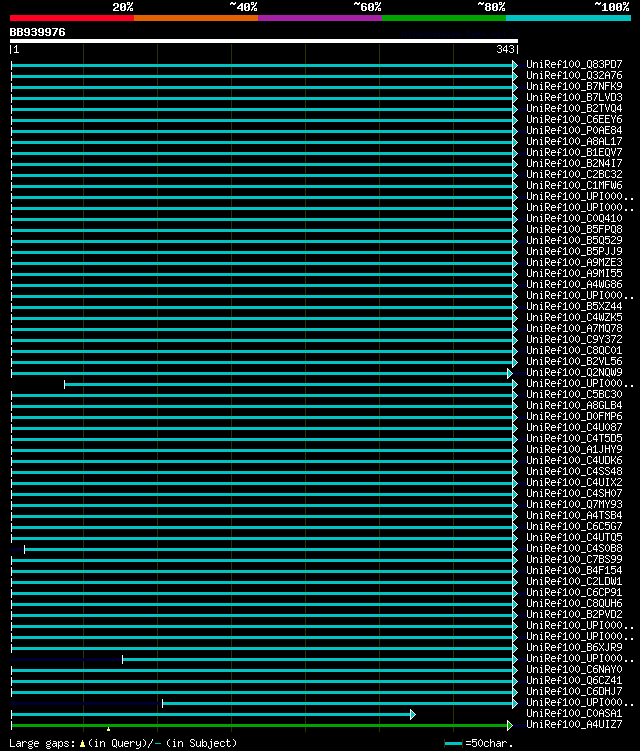The height and width of the screenshot is (751, 640).
Task: Select the UniRef100_A8AL17 label
Action: click(574, 141)
